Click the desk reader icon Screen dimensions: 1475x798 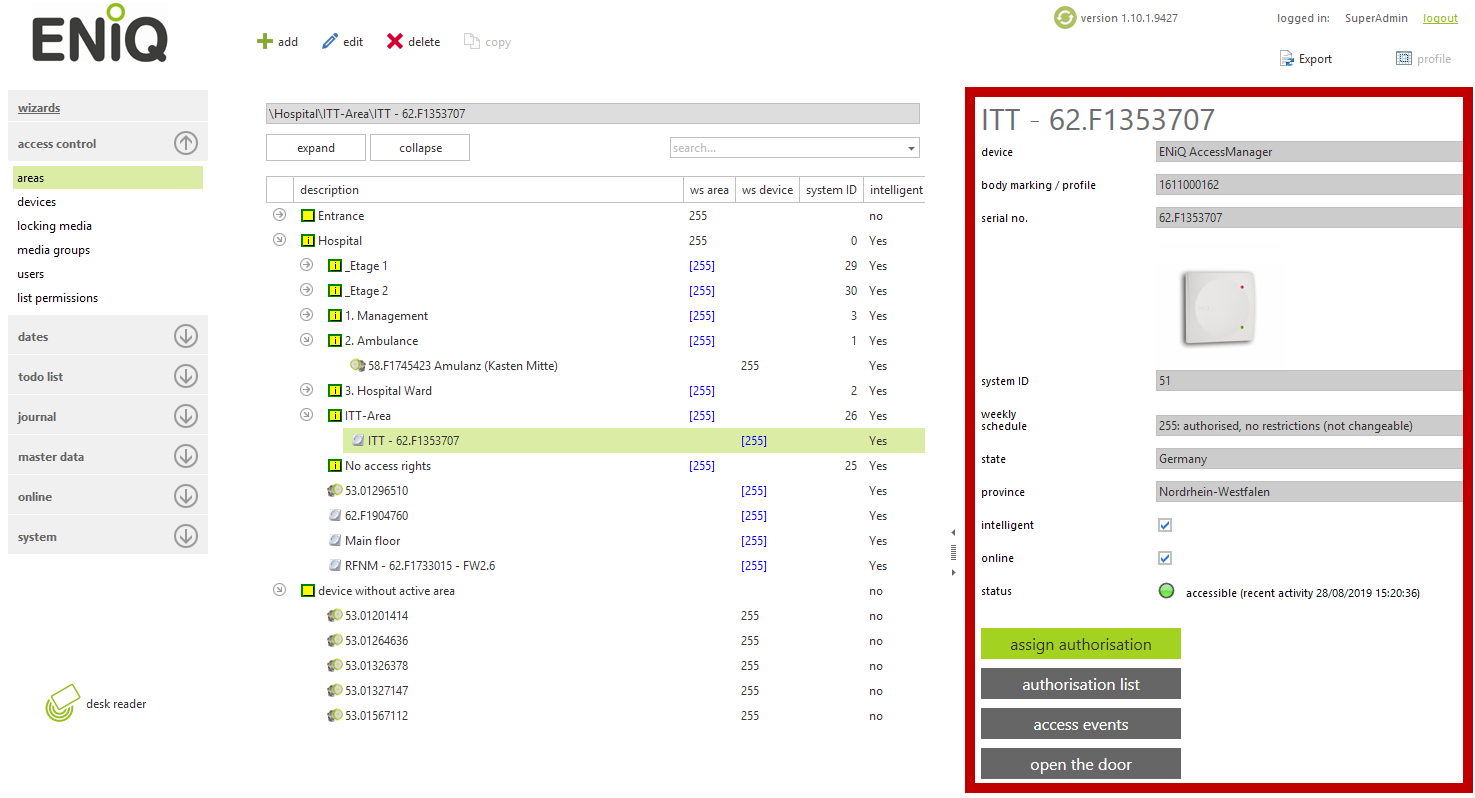[x=61, y=704]
